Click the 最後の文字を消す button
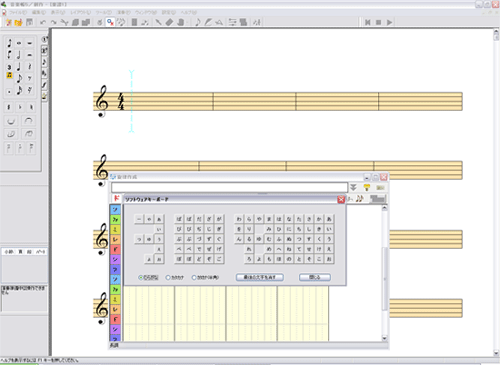The width and height of the screenshot is (500, 365). [260, 277]
